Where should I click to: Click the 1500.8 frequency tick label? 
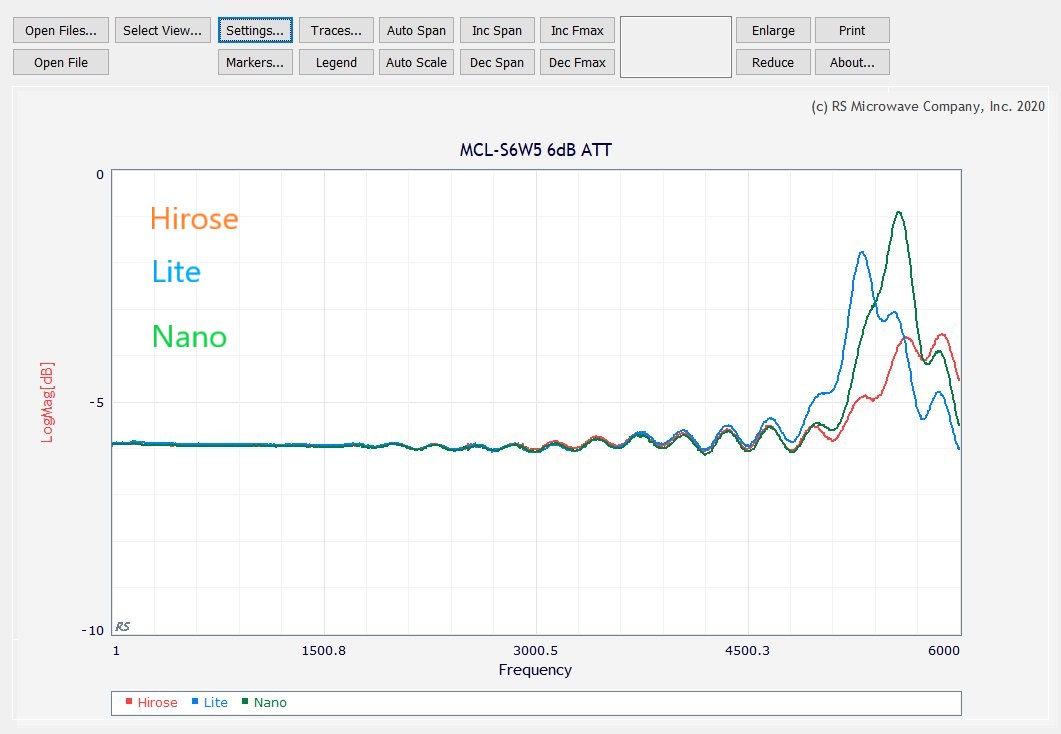(x=323, y=651)
